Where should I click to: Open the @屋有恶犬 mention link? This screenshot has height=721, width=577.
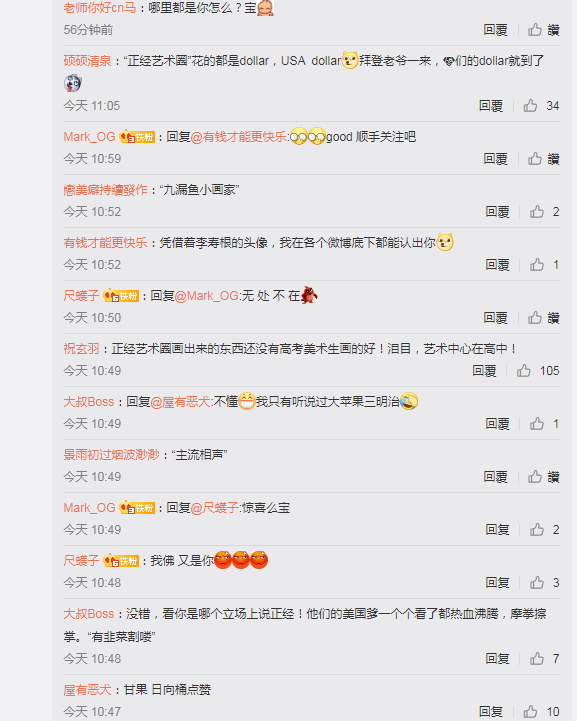[180, 402]
